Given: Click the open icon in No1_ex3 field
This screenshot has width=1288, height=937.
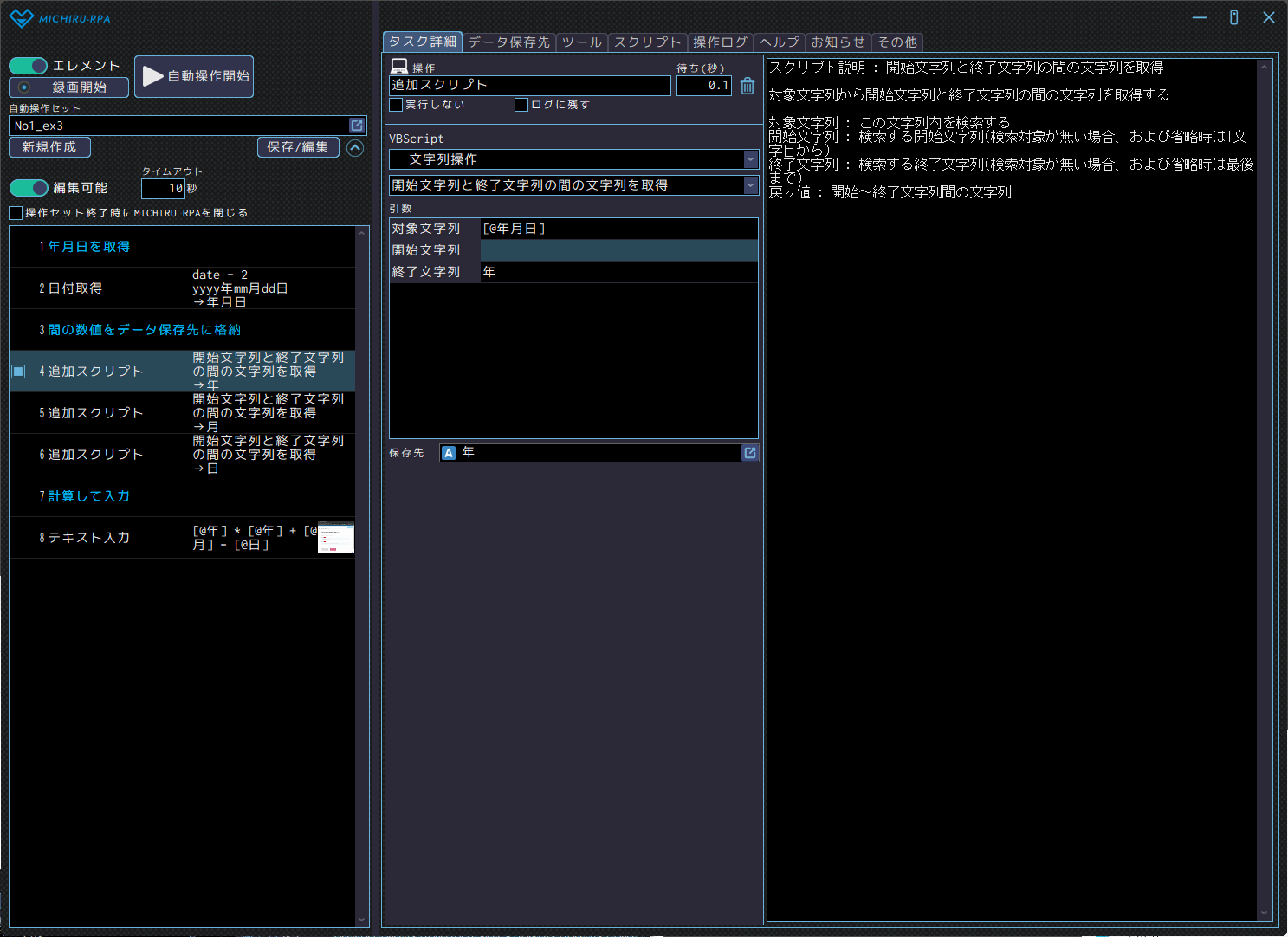Looking at the screenshot, I should (x=357, y=126).
